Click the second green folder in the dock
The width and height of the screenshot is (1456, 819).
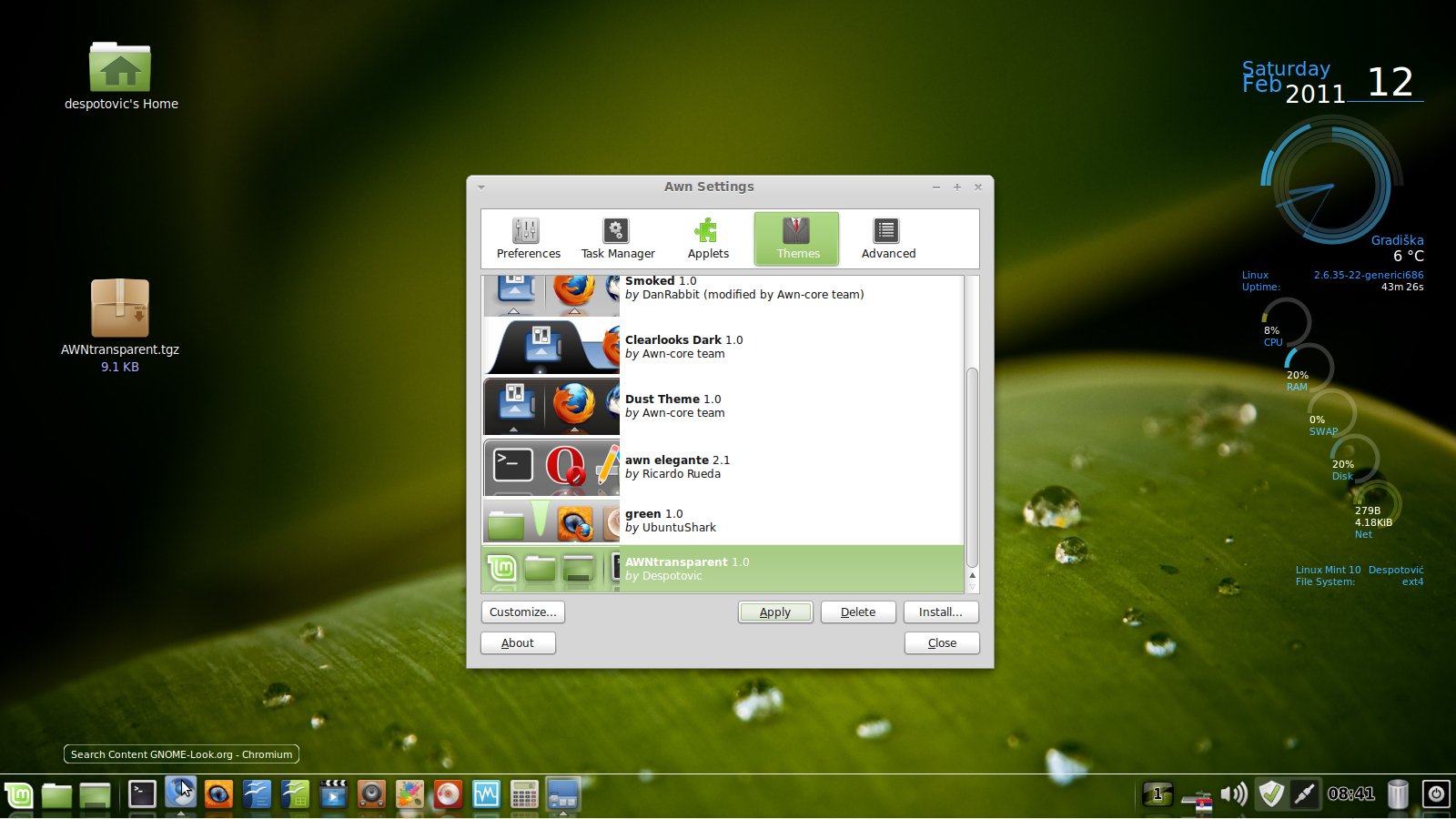click(95, 795)
